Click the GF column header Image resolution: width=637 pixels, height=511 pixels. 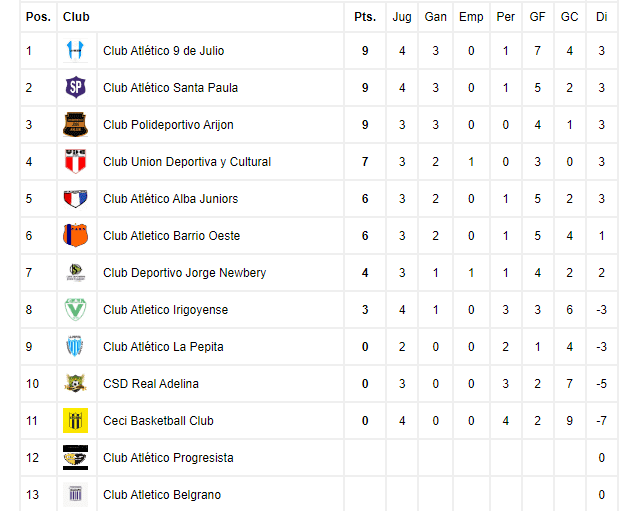537,17
